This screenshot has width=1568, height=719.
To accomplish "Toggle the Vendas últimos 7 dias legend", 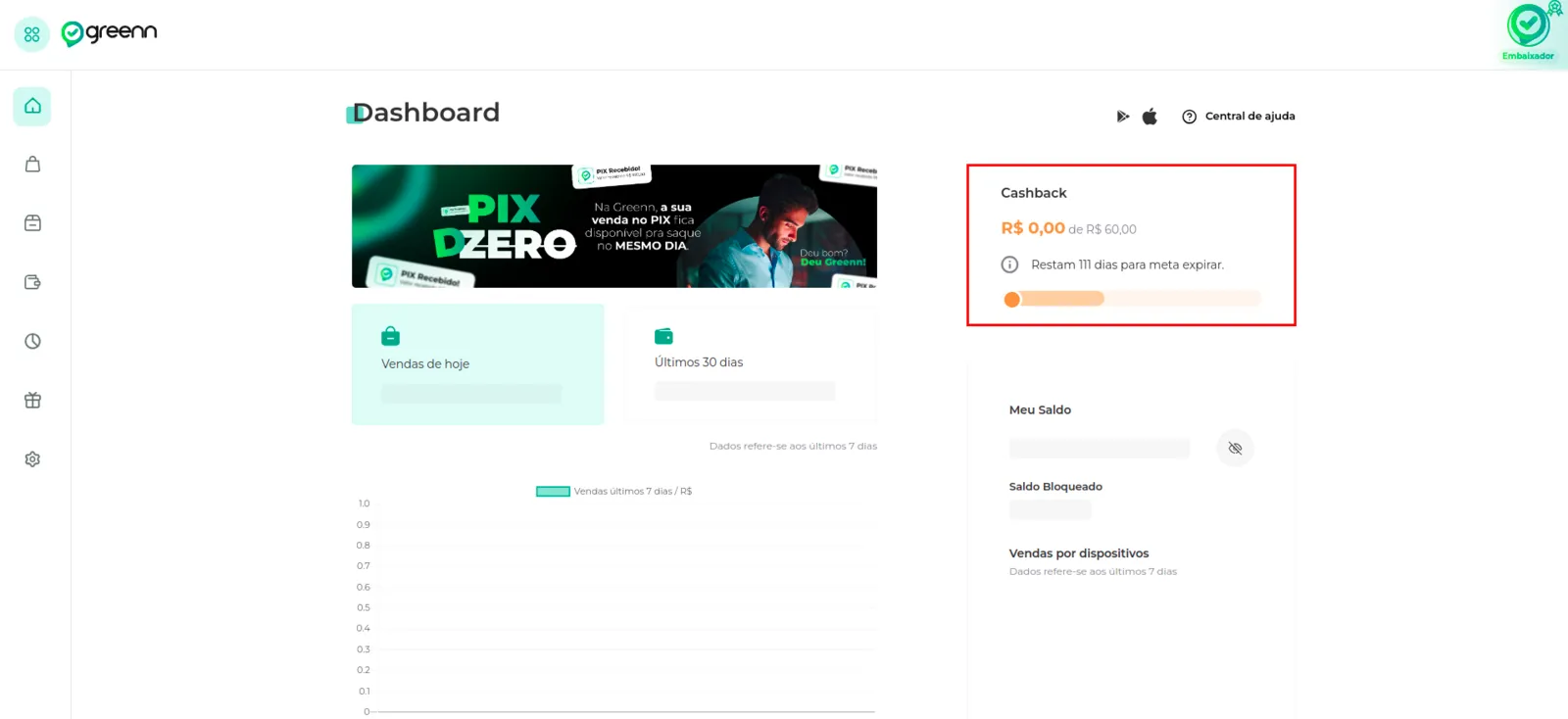I will click(x=613, y=491).
